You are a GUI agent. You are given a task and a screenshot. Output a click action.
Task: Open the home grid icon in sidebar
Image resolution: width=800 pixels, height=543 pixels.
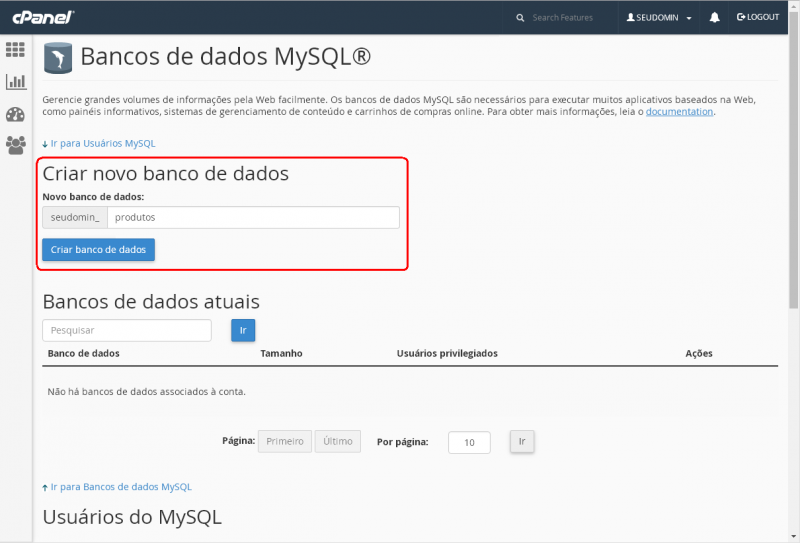point(15,50)
